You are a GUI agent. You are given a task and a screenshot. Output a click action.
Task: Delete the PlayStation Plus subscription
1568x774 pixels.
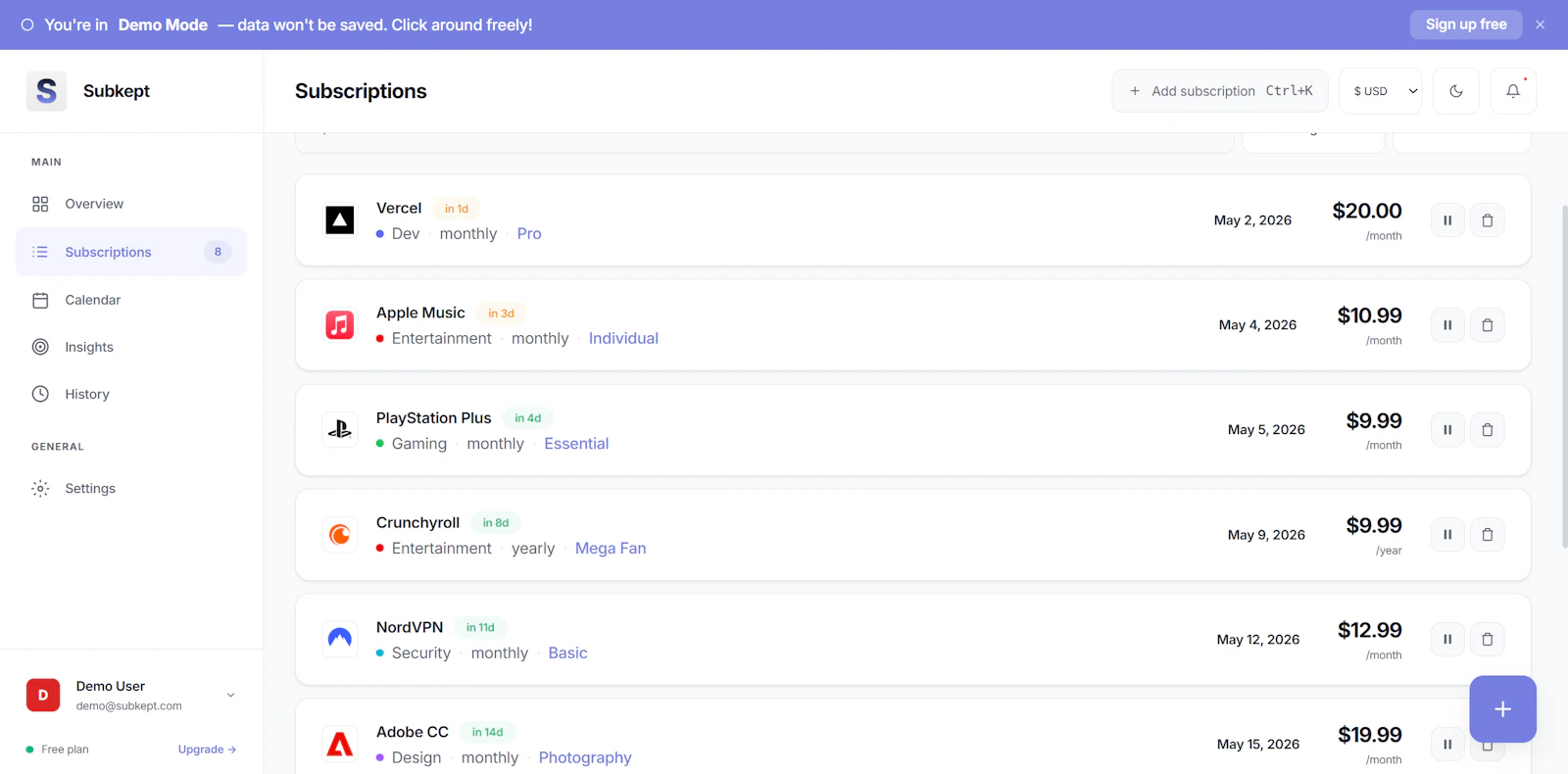1488,430
